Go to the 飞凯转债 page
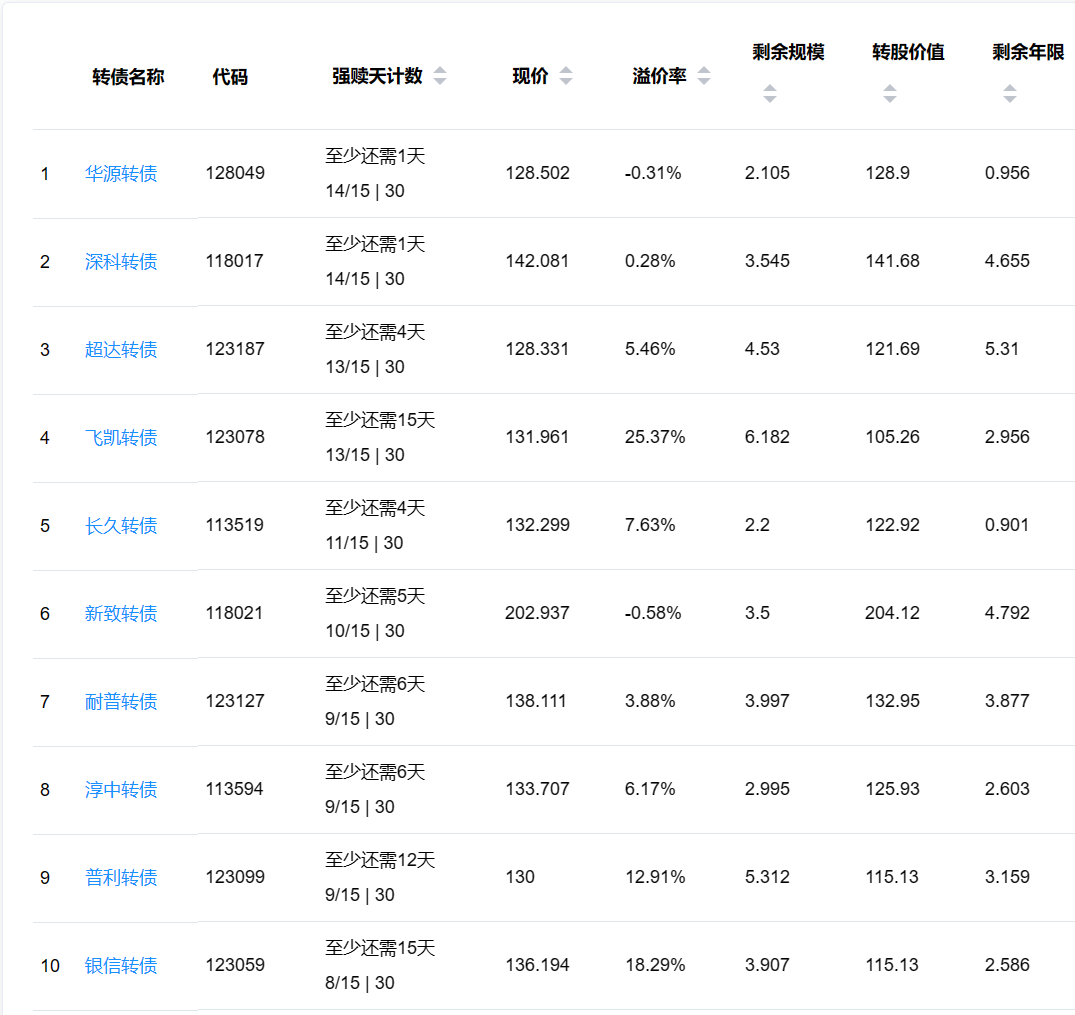The width and height of the screenshot is (1075, 1015). [121, 438]
